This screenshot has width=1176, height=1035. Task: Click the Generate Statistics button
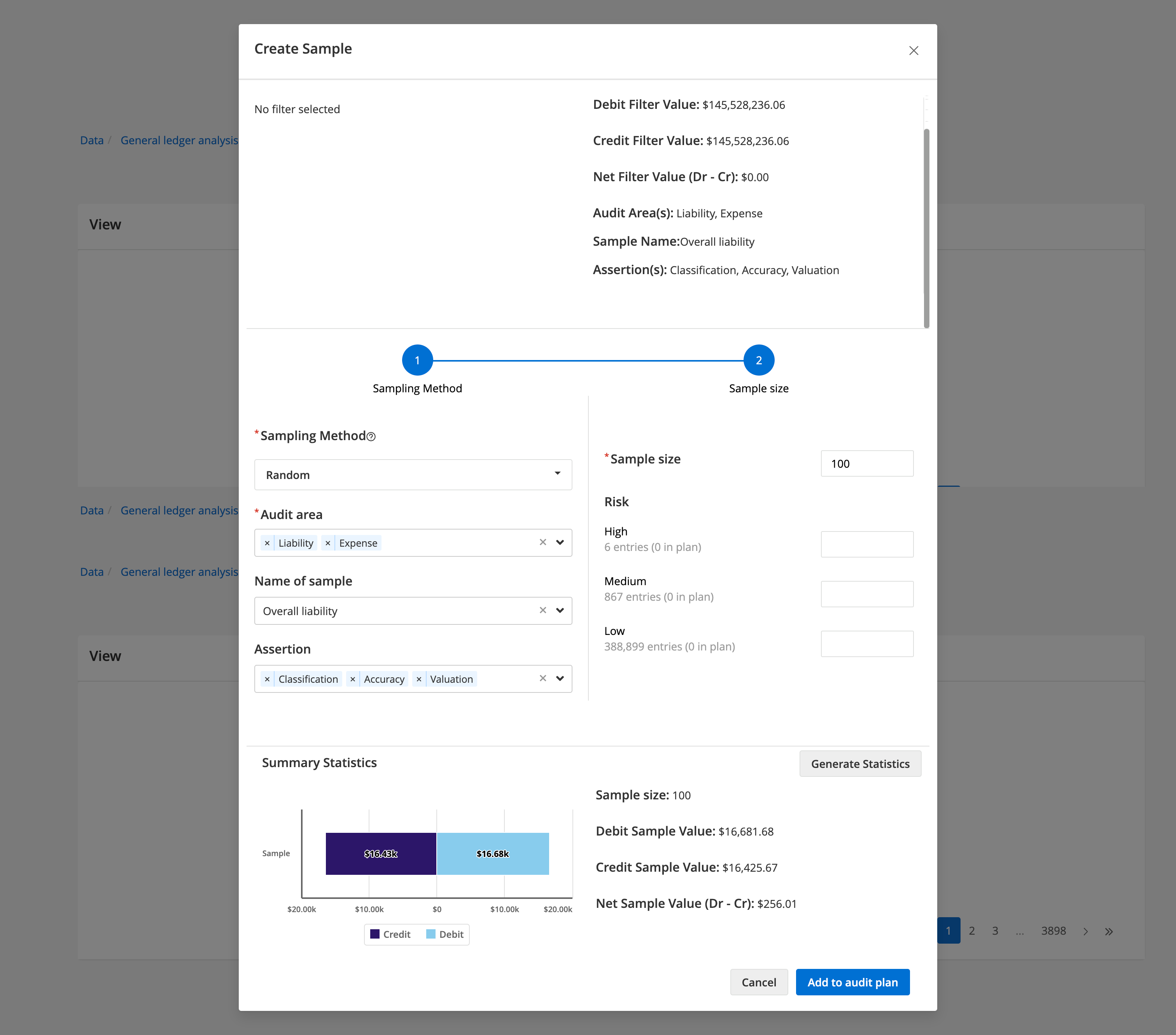(859, 764)
